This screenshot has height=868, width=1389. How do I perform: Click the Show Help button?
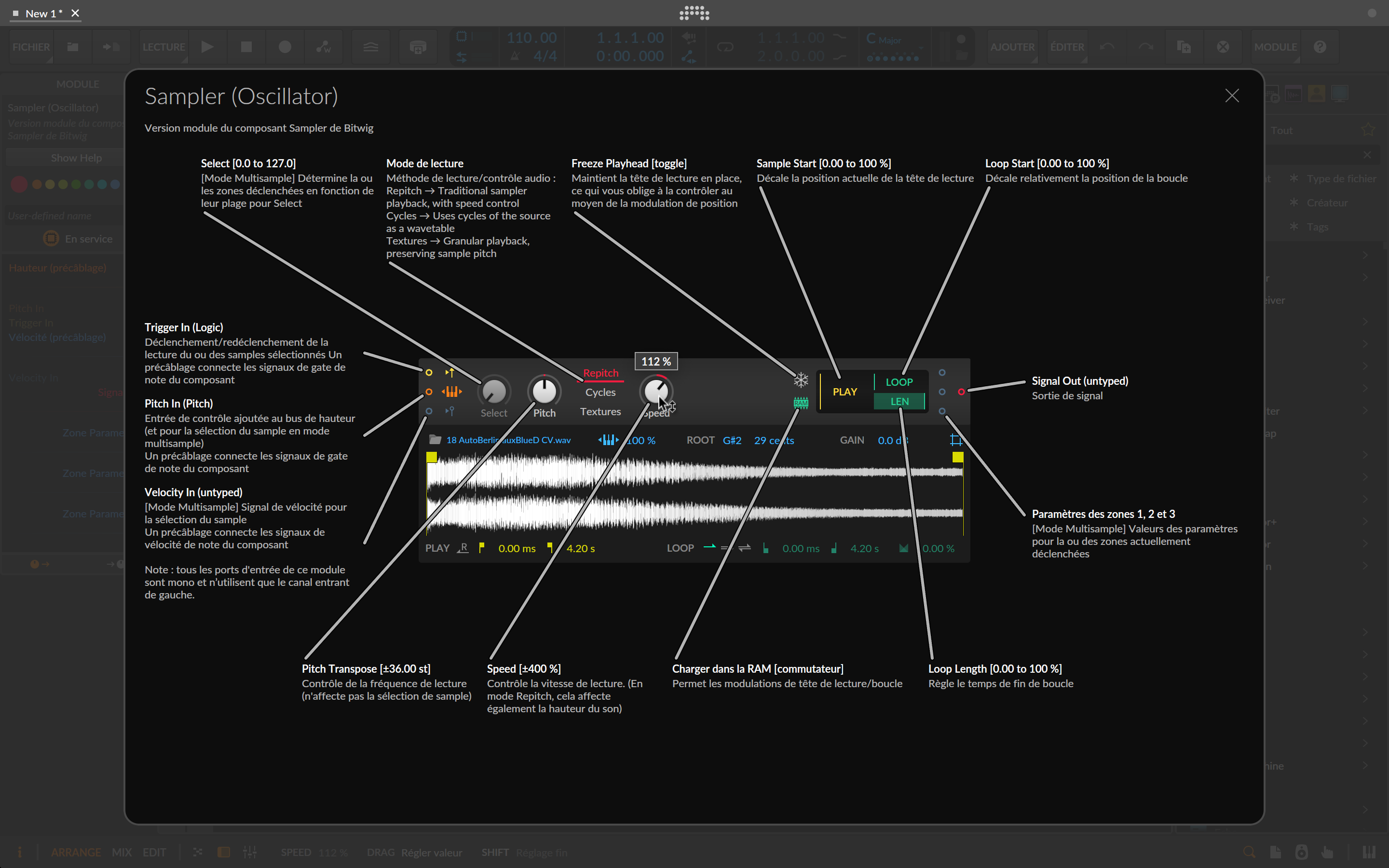tap(76, 157)
